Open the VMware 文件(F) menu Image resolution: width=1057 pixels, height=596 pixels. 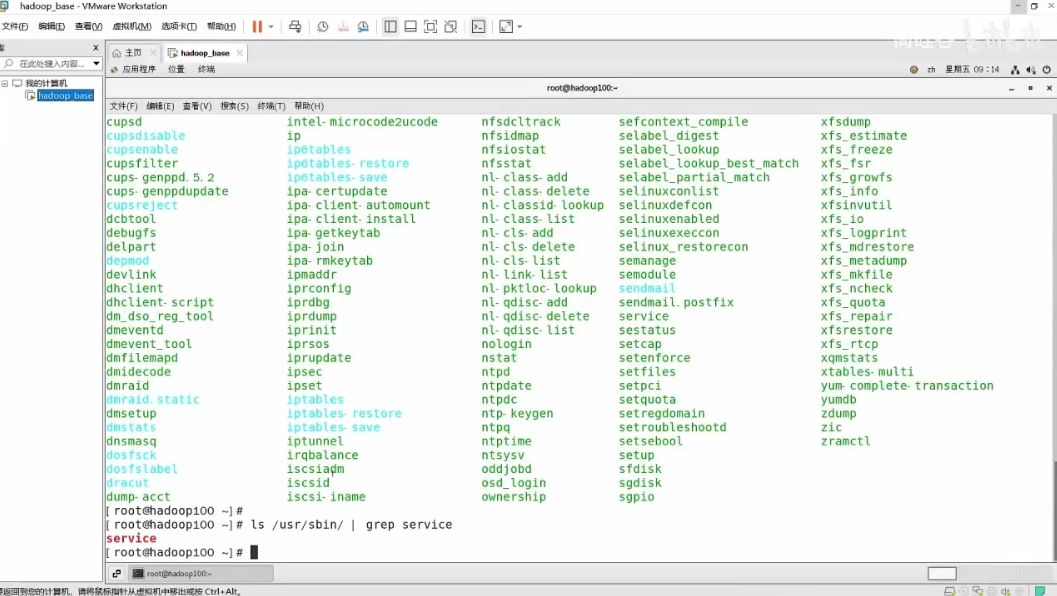coord(14,26)
